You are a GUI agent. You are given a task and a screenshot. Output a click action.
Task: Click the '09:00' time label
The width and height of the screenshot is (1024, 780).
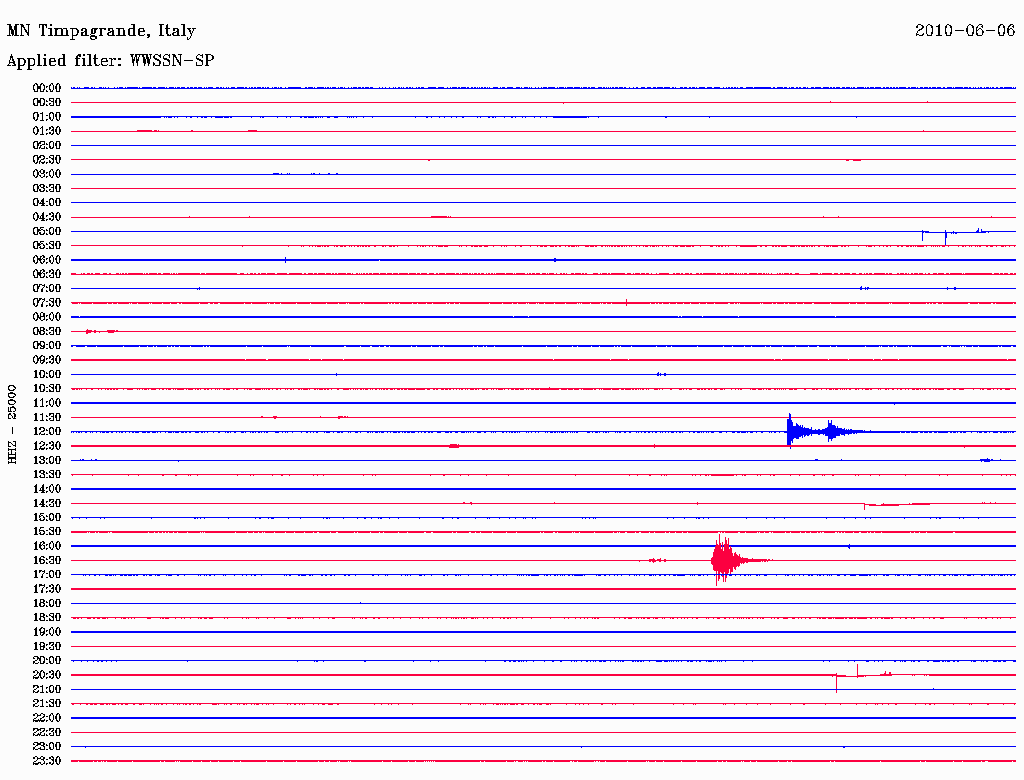[x=47, y=346]
